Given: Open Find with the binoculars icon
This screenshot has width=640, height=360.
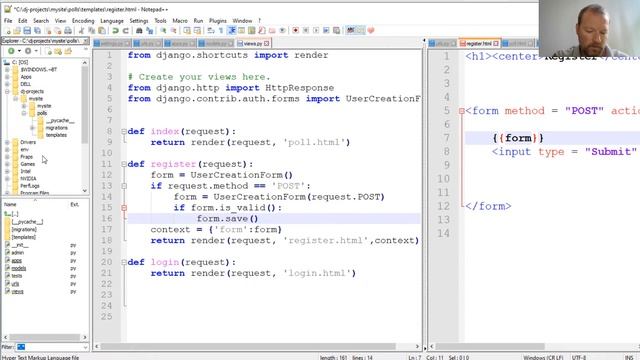Looking at the screenshot, I should click(x=139, y=31).
